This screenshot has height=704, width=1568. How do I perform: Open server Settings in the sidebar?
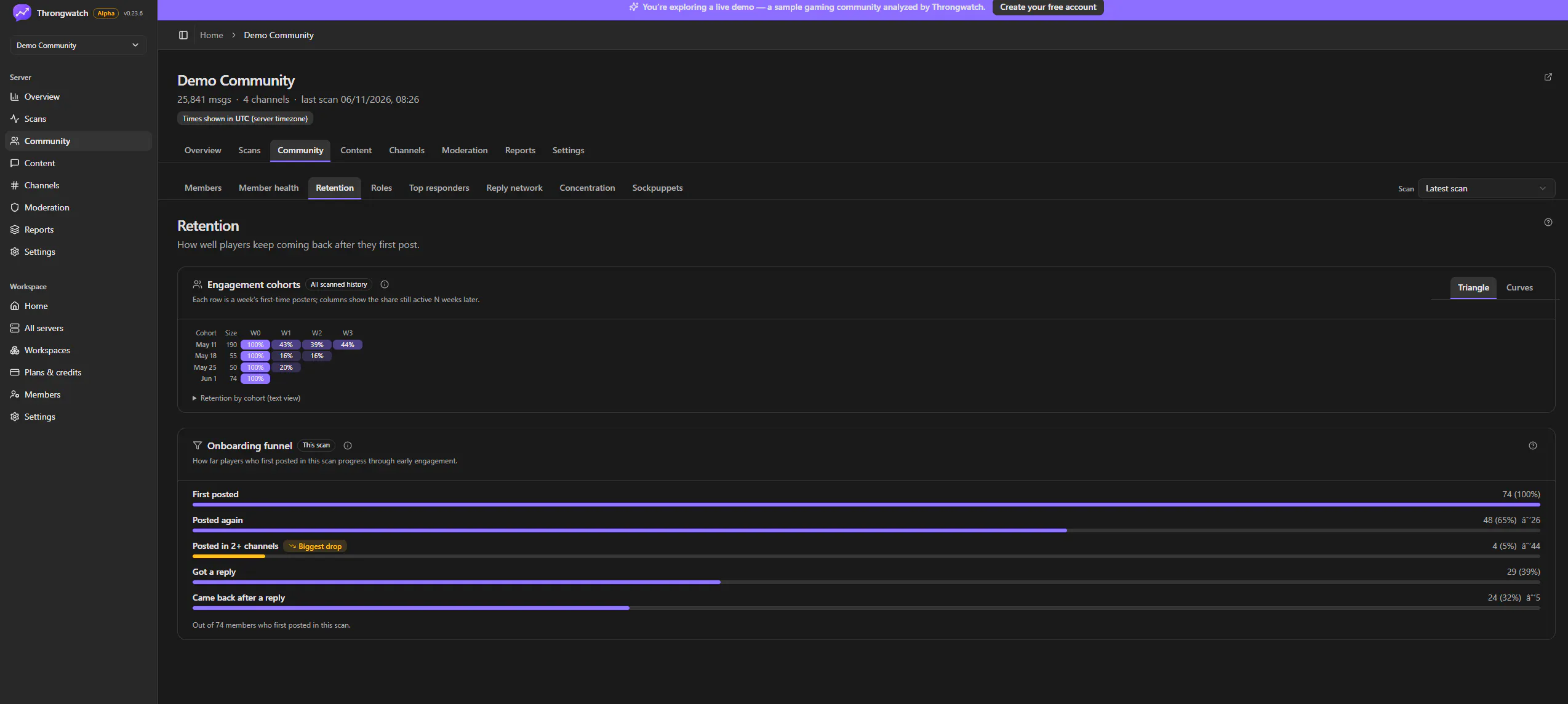[78, 252]
